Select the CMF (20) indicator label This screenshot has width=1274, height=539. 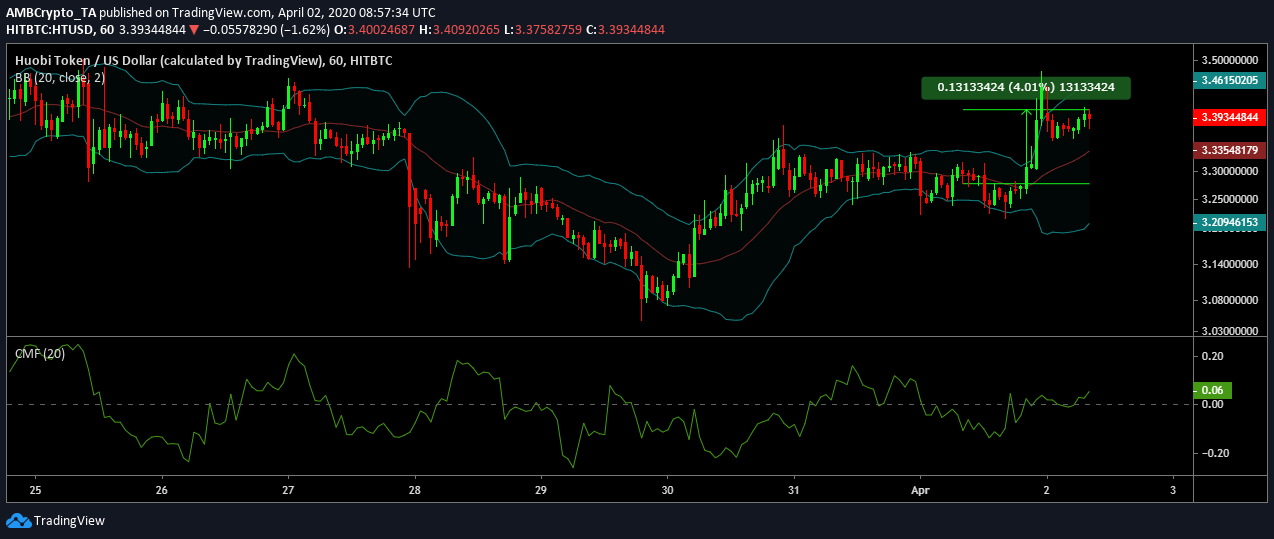pyautogui.click(x=39, y=354)
